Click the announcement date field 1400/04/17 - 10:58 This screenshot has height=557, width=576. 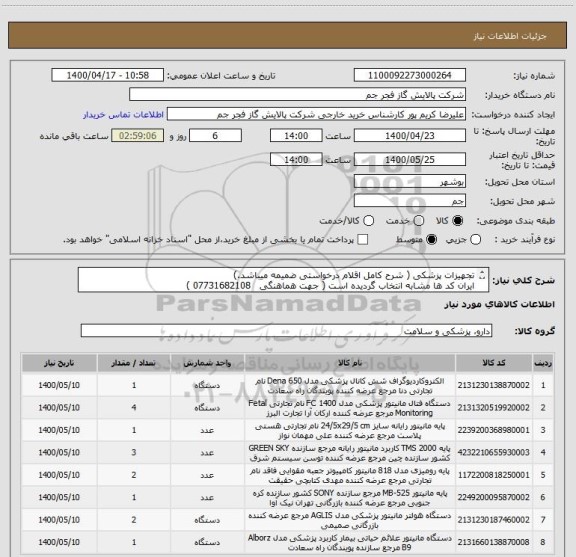(108, 75)
